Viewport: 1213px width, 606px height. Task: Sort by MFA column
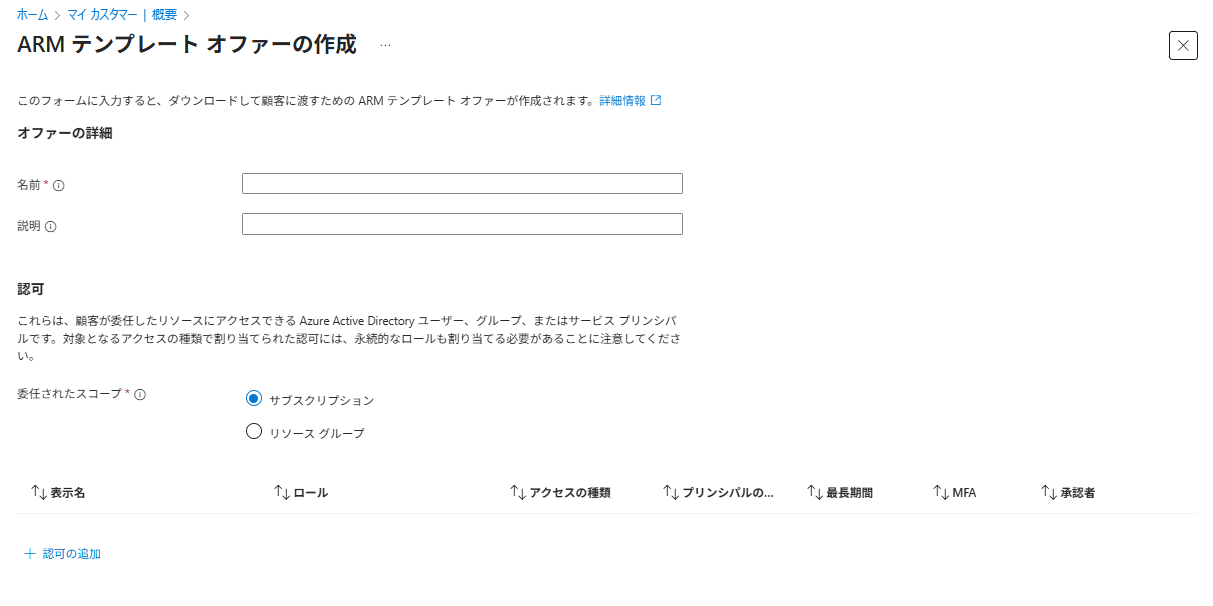tap(954, 493)
